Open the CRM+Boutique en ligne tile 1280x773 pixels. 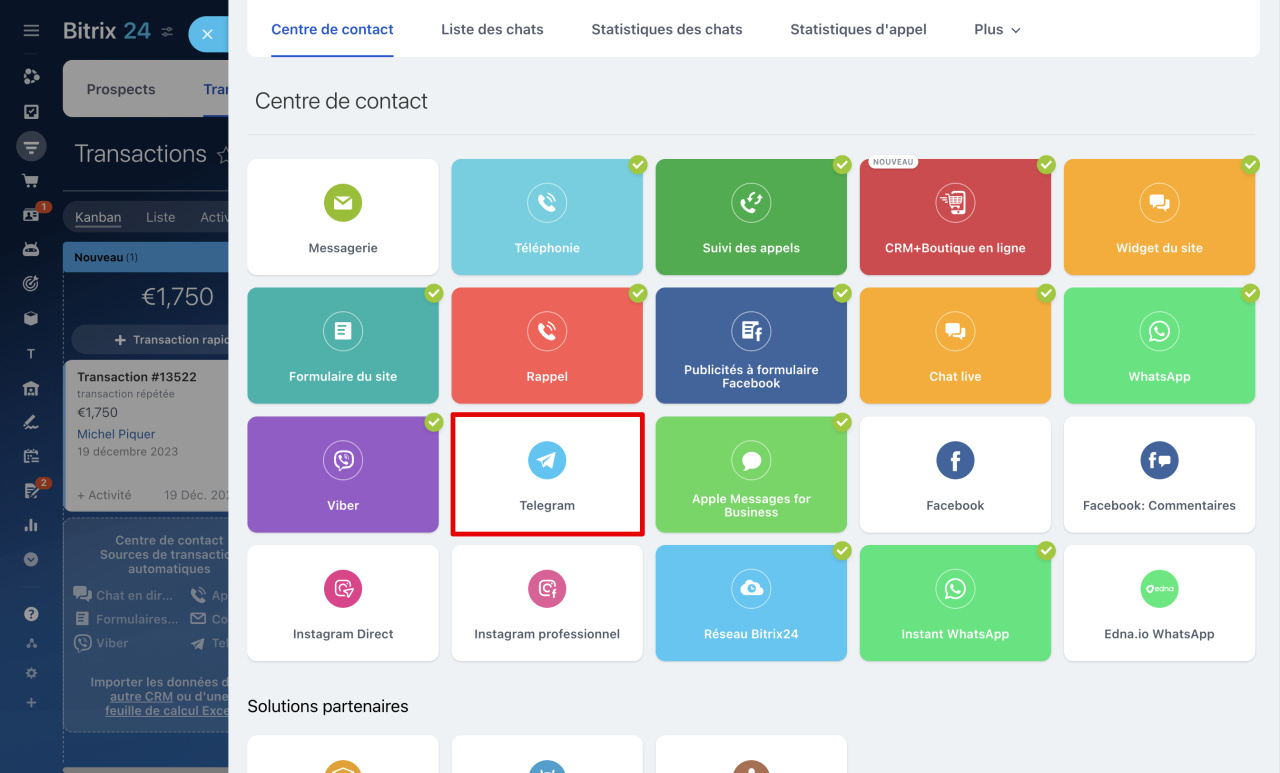(x=955, y=217)
